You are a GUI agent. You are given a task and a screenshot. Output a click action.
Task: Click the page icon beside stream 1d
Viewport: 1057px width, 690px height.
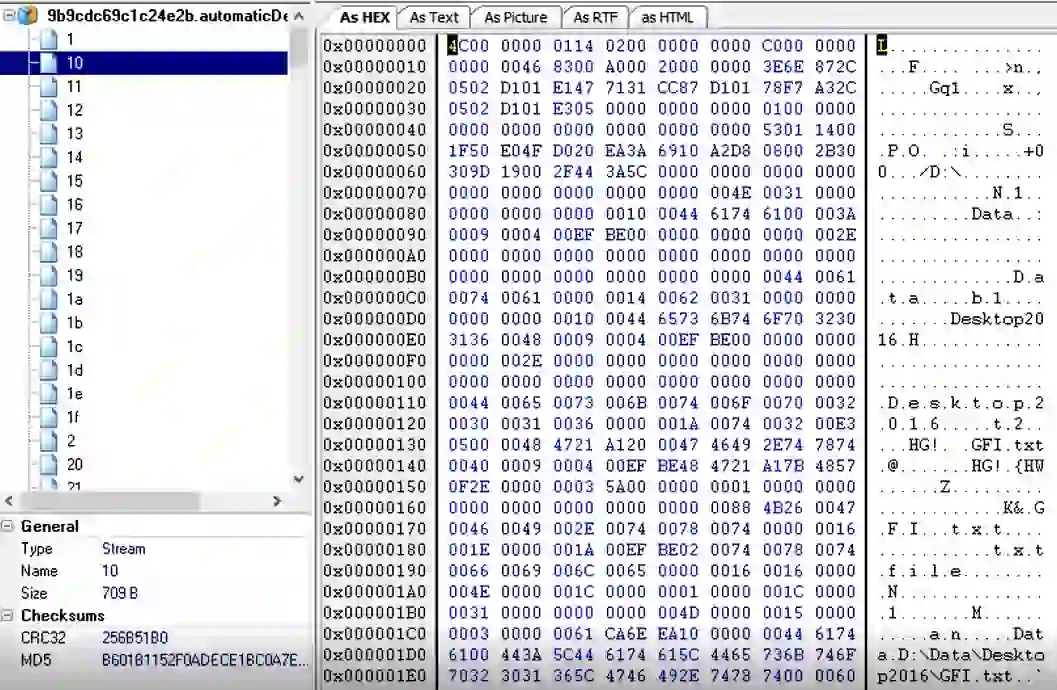(49, 370)
